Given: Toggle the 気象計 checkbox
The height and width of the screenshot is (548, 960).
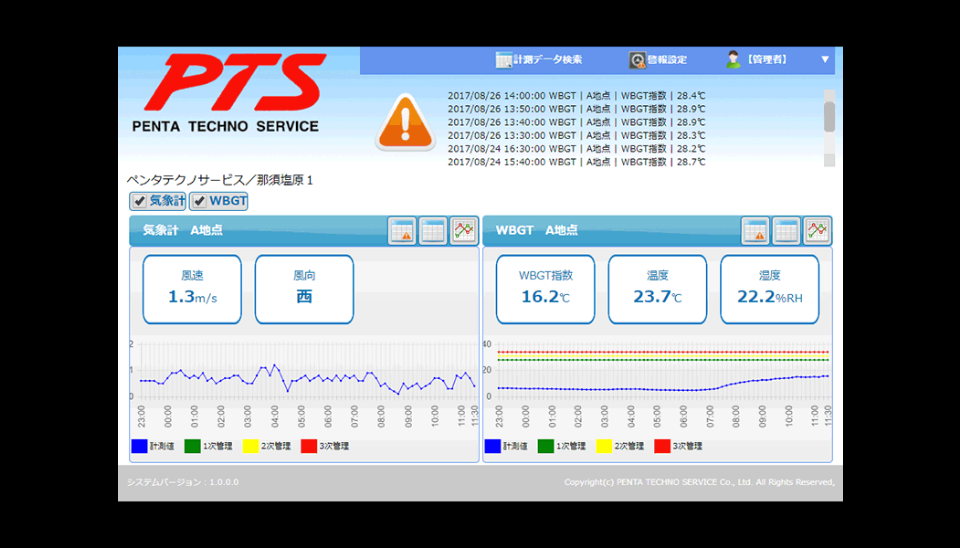Looking at the screenshot, I should coord(140,201).
